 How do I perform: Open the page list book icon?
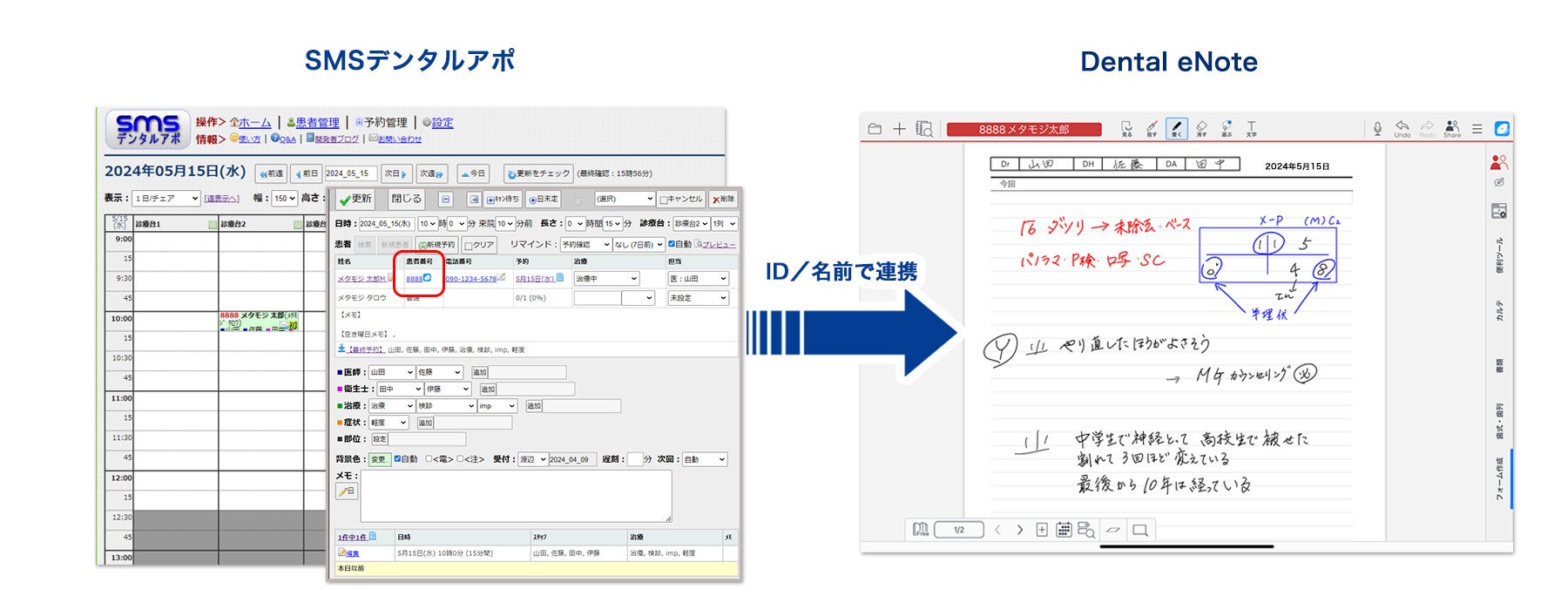pos(921,529)
